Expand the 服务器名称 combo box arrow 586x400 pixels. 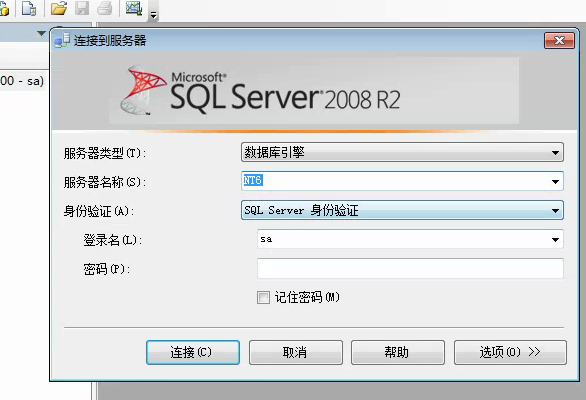pyautogui.click(x=555, y=182)
